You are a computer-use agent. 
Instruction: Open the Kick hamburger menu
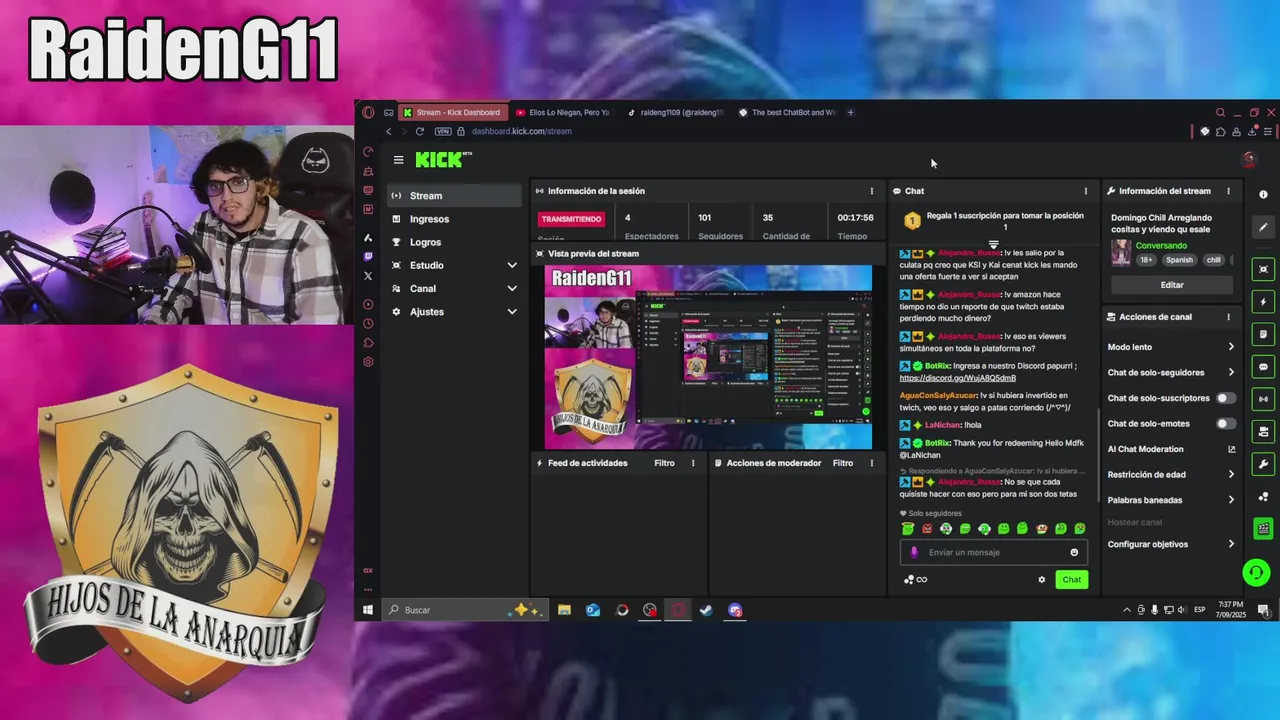tap(398, 160)
